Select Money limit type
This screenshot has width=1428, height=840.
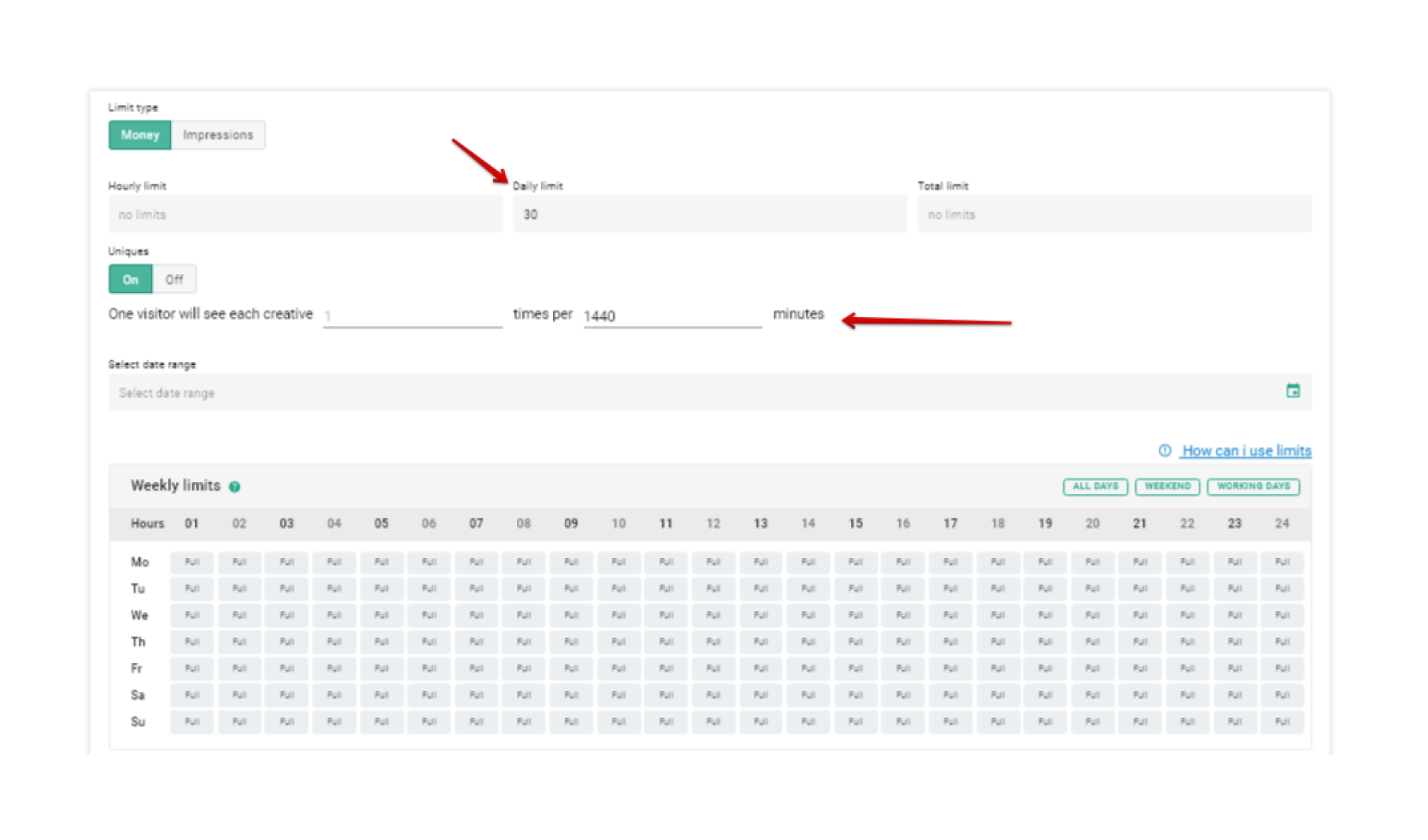(140, 135)
